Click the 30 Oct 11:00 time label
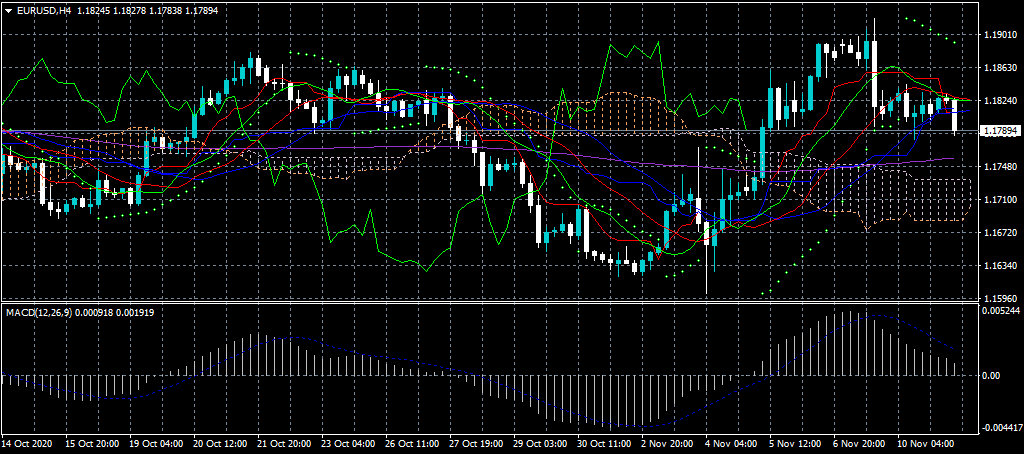This screenshot has width=1024, height=454. [x=603, y=444]
